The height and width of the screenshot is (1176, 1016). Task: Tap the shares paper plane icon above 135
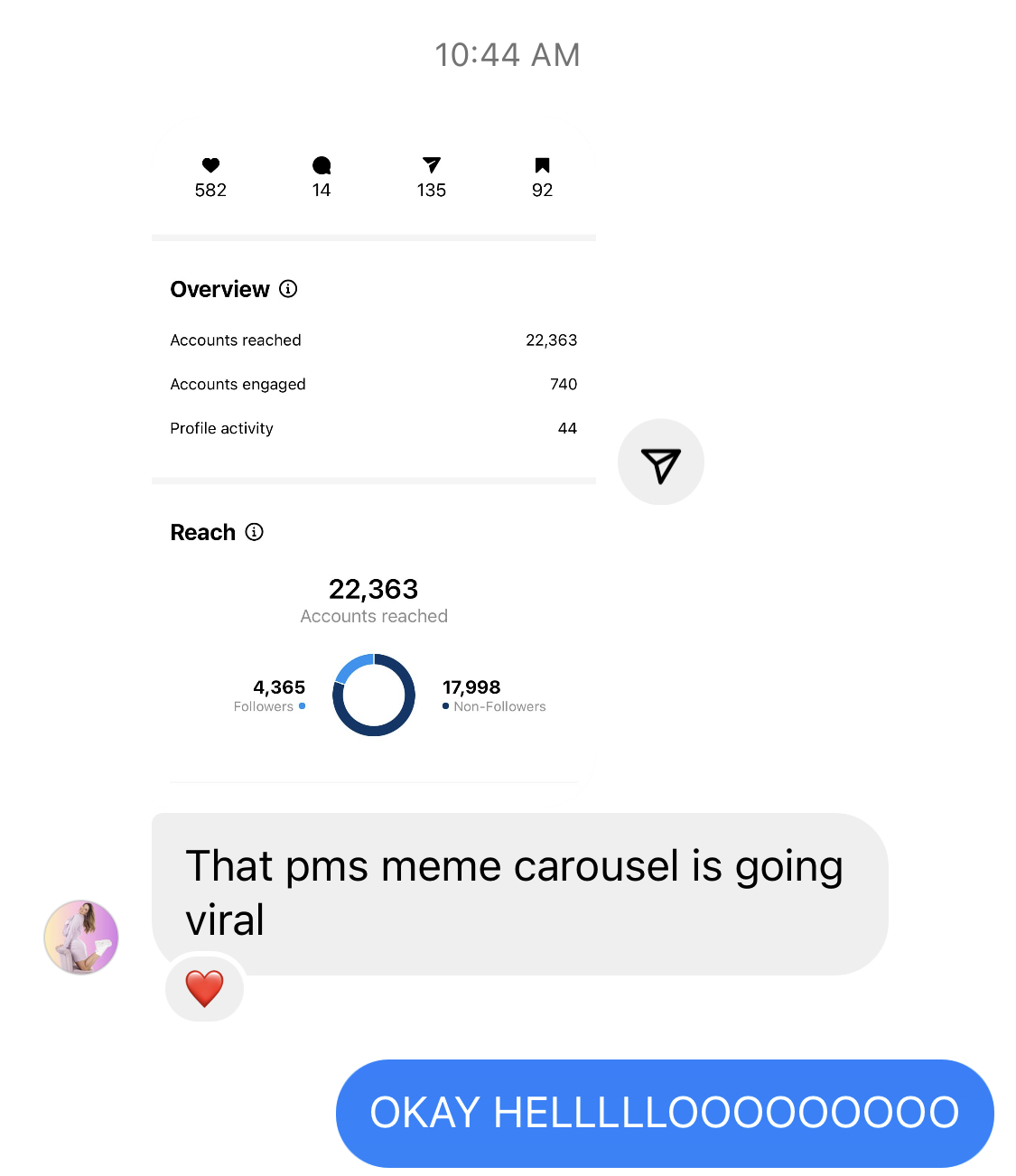432,164
